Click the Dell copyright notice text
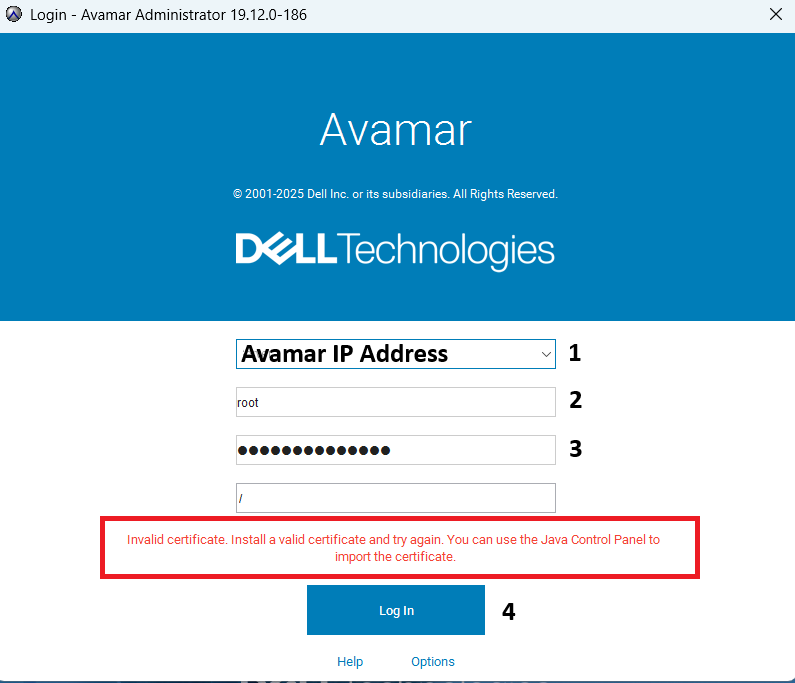 (x=395, y=194)
